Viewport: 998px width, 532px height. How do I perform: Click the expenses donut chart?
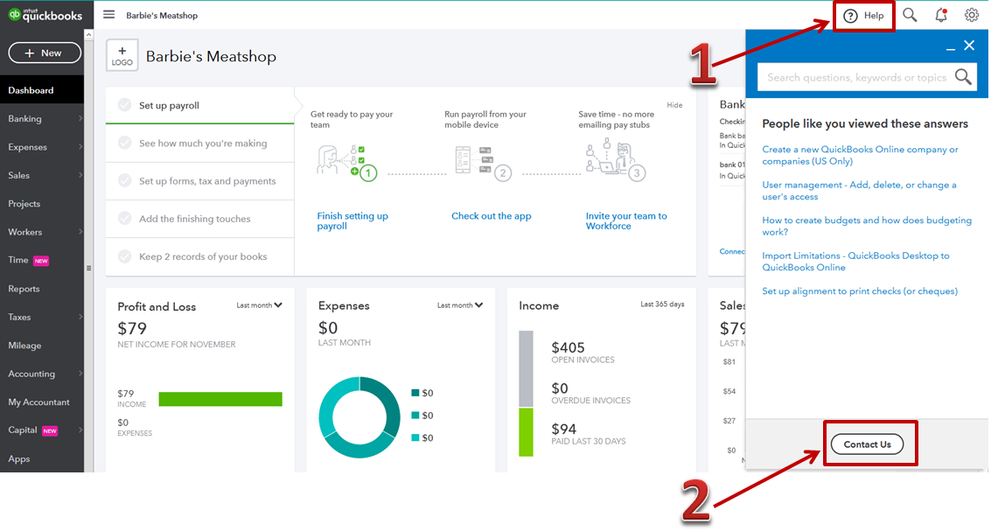pos(360,417)
